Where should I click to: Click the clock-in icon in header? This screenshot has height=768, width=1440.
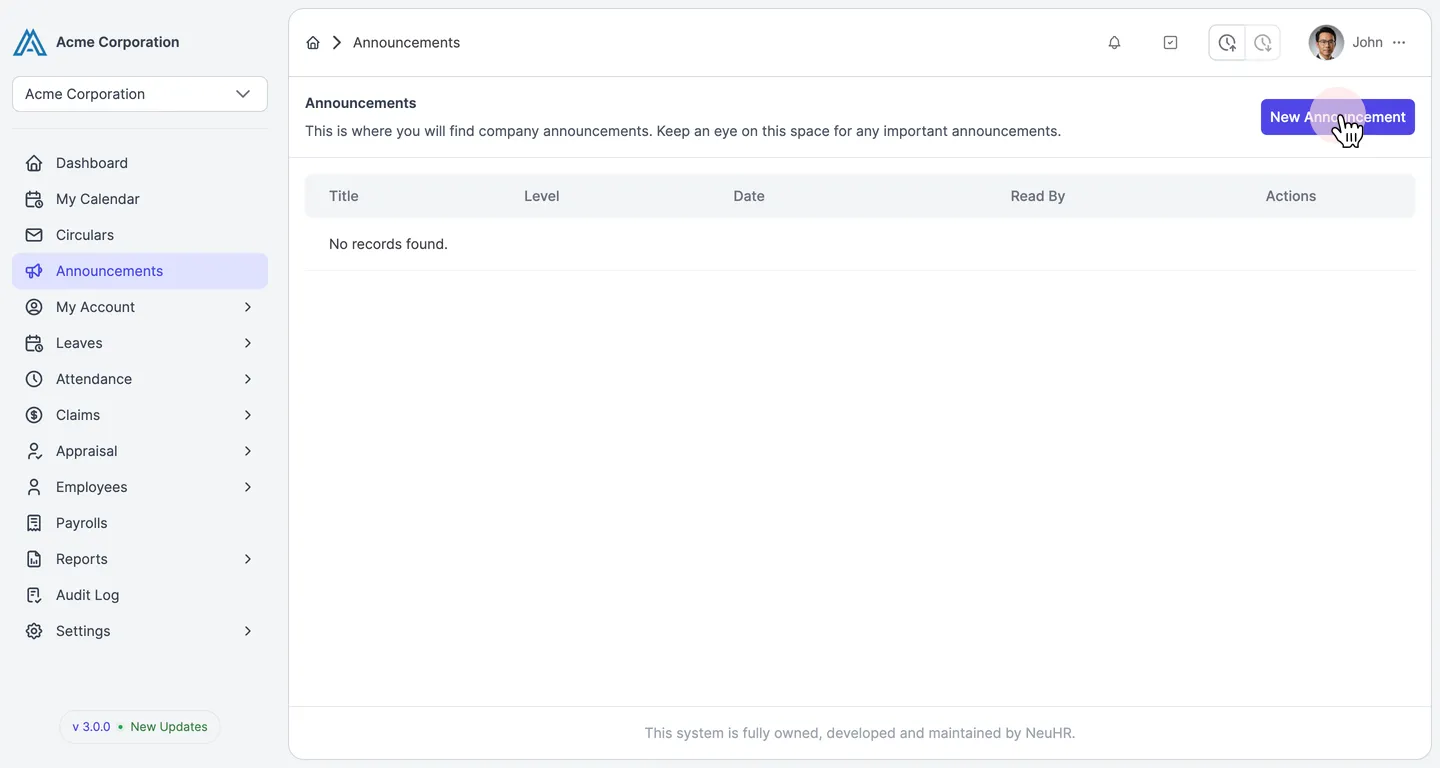click(x=1227, y=43)
